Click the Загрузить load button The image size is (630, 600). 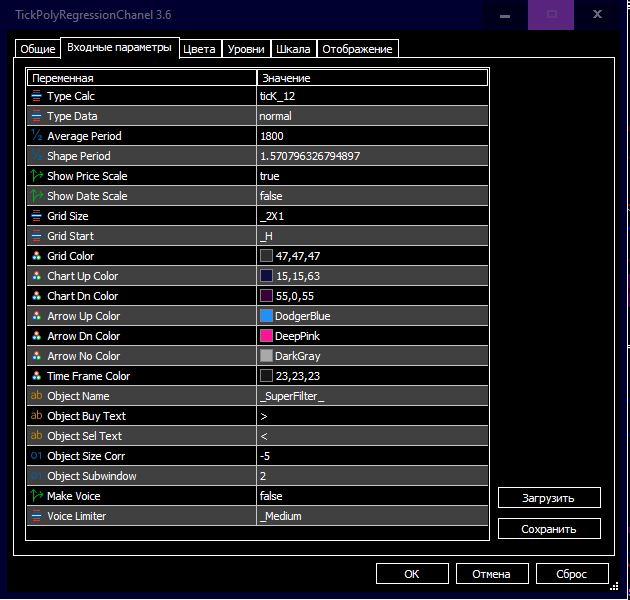pos(549,498)
